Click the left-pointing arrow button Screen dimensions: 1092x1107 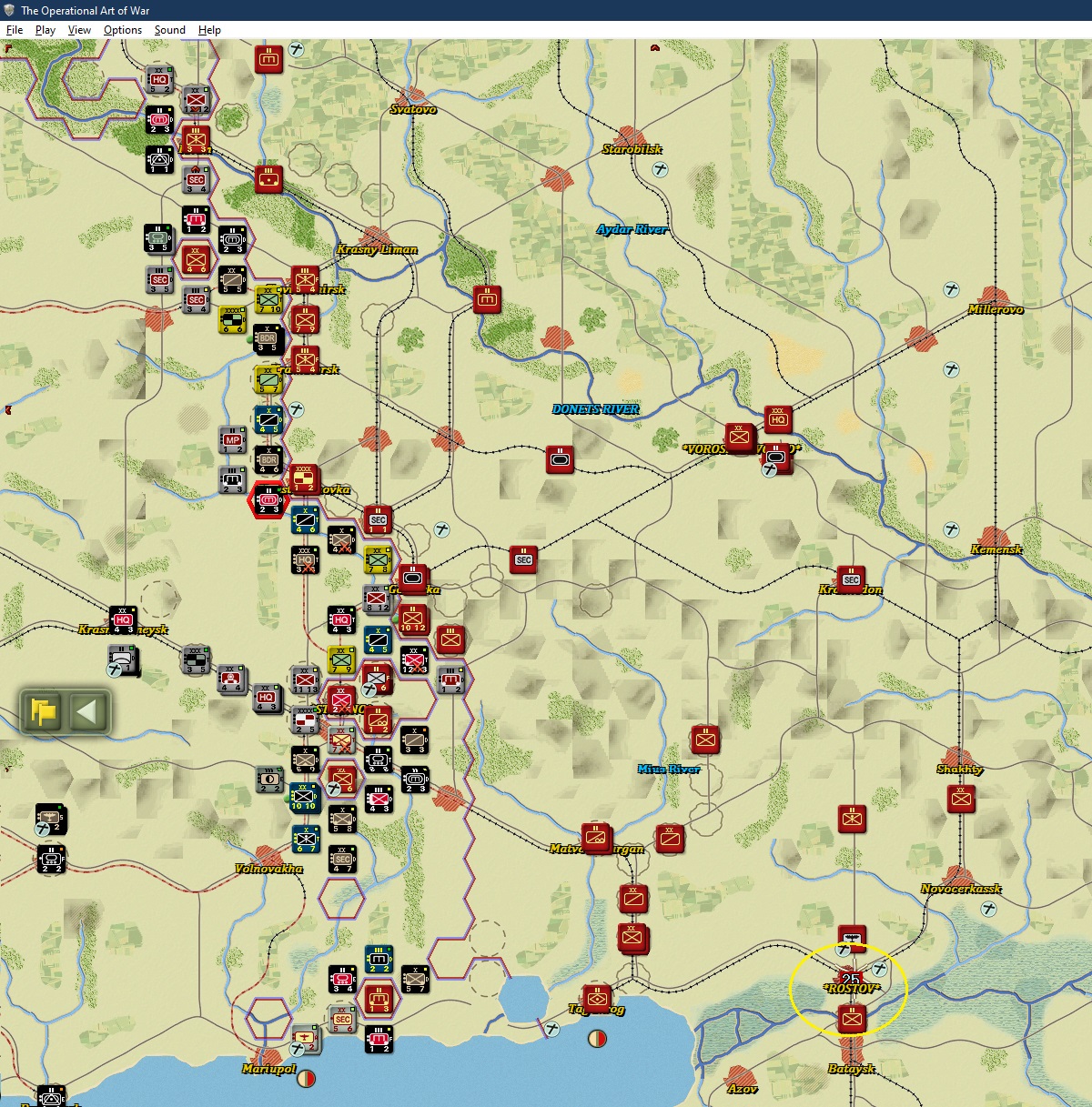point(87,711)
